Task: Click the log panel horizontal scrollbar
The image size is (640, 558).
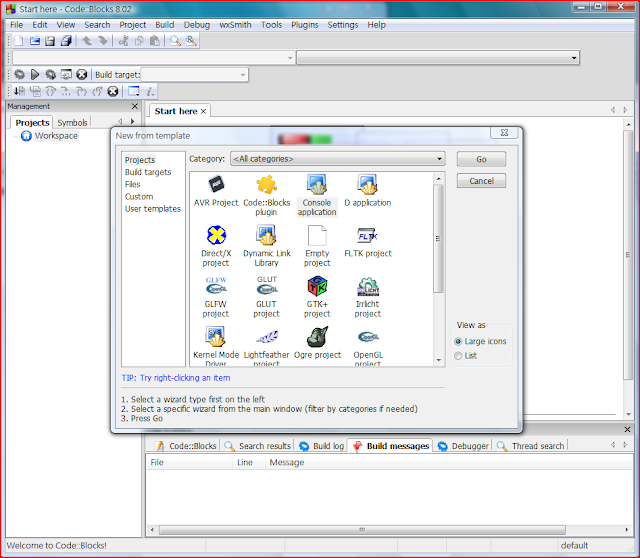Action: pyautogui.click(x=362, y=530)
